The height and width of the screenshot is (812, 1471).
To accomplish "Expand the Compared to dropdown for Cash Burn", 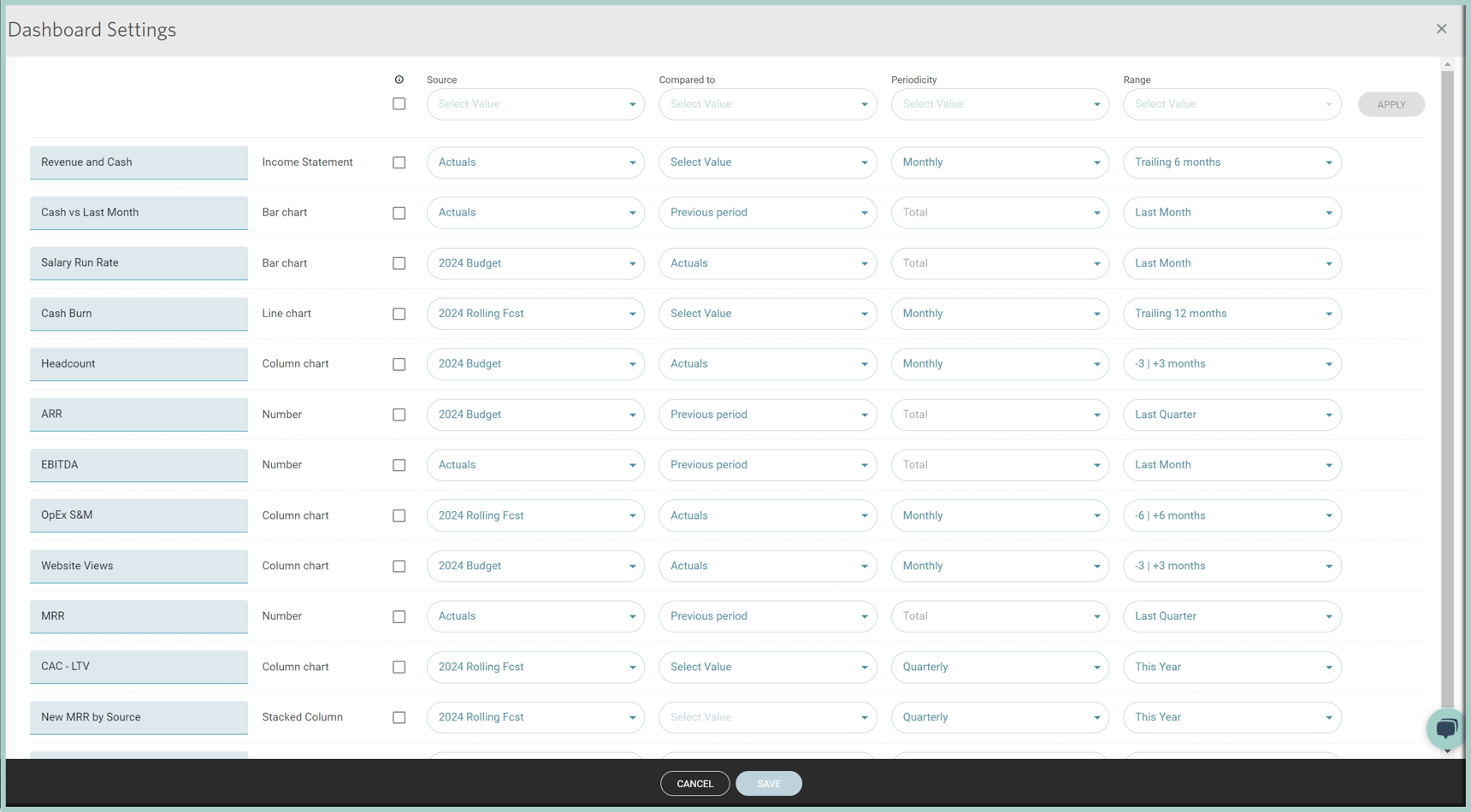I will tap(767, 314).
